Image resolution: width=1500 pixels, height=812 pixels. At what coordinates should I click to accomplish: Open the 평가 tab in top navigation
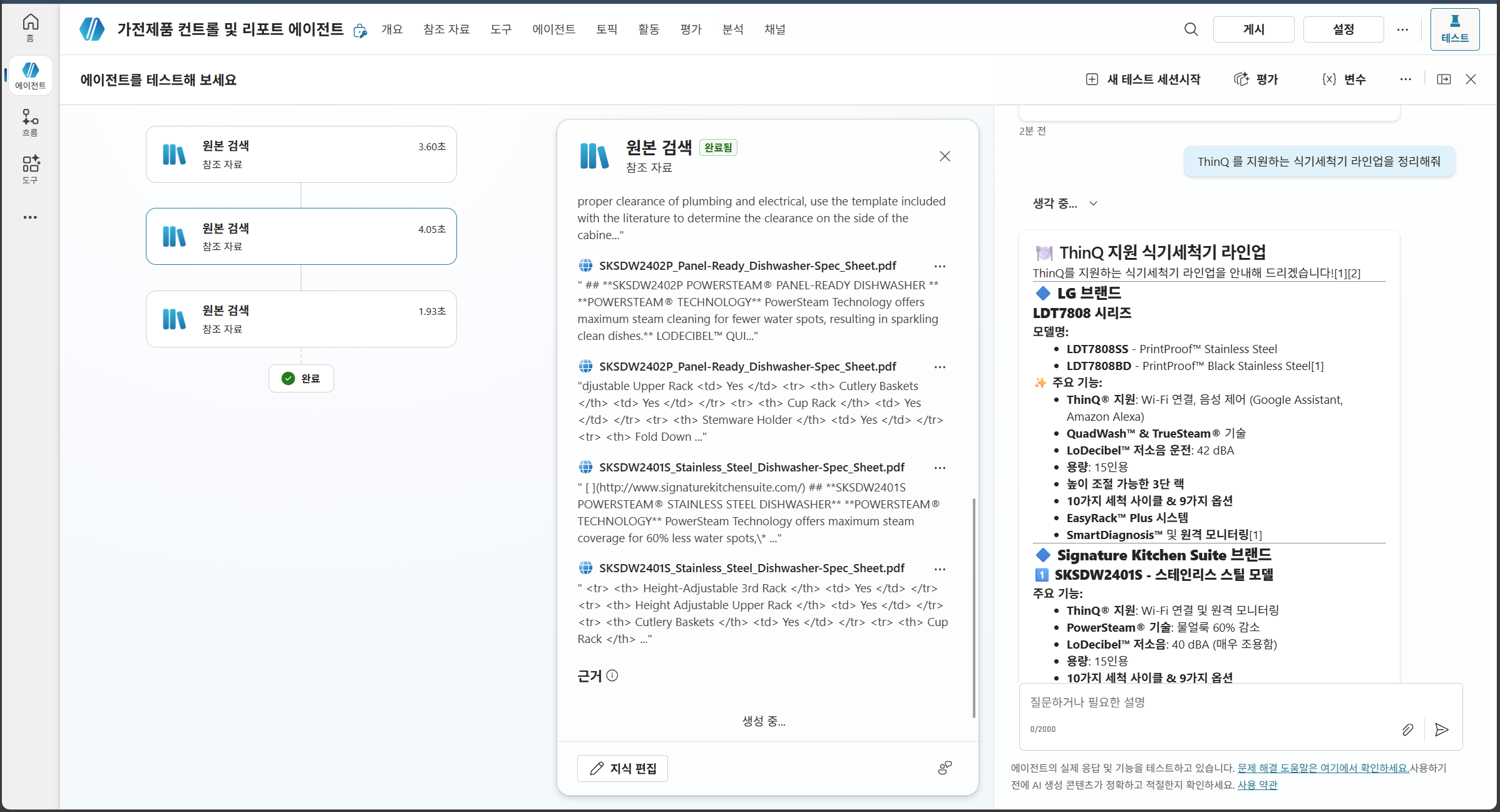pos(691,29)
